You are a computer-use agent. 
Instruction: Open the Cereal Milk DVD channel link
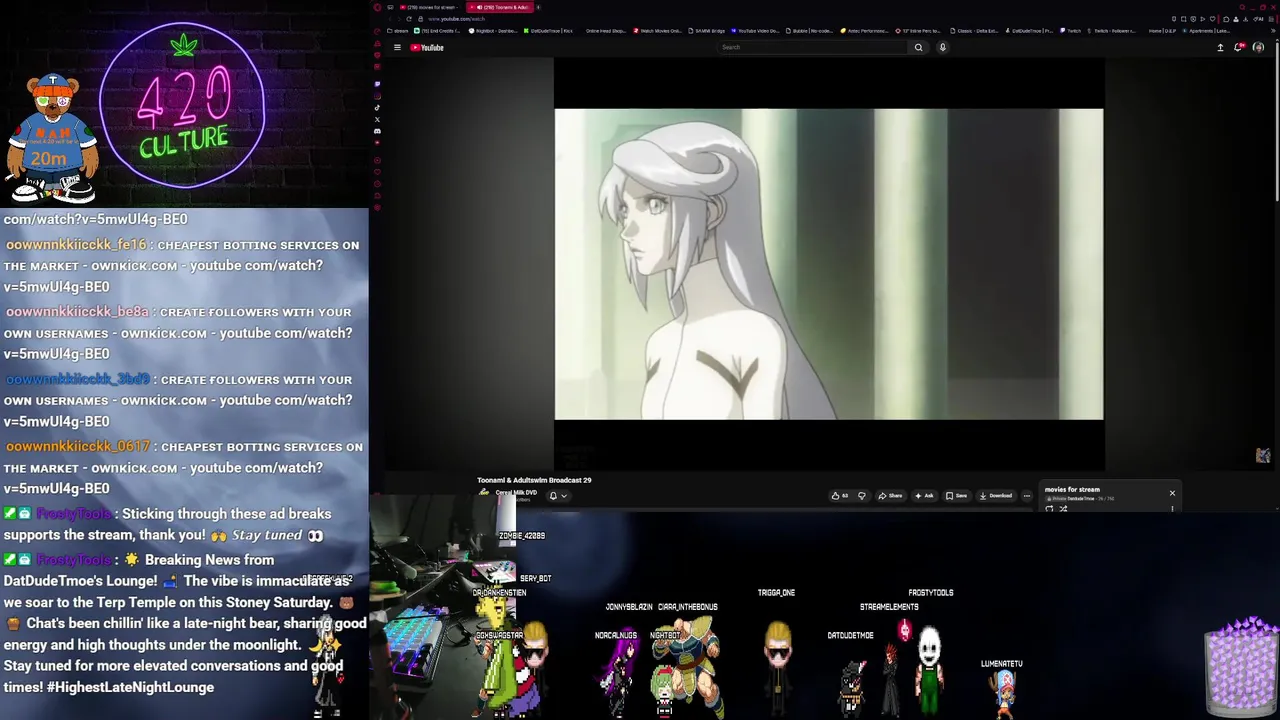click(x=516, y=492)
